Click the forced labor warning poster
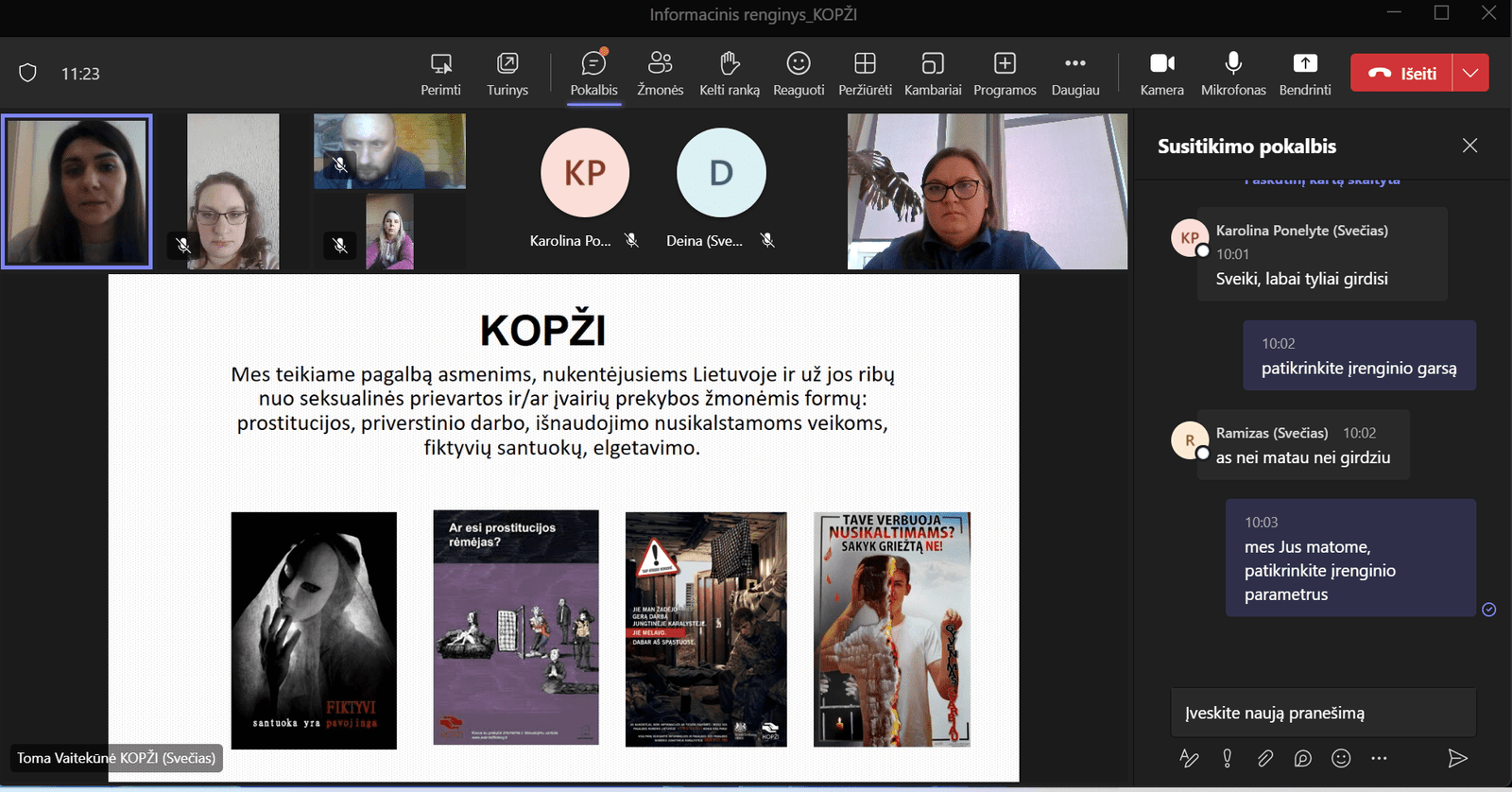Screen dimensions: 1512x792 706,629
